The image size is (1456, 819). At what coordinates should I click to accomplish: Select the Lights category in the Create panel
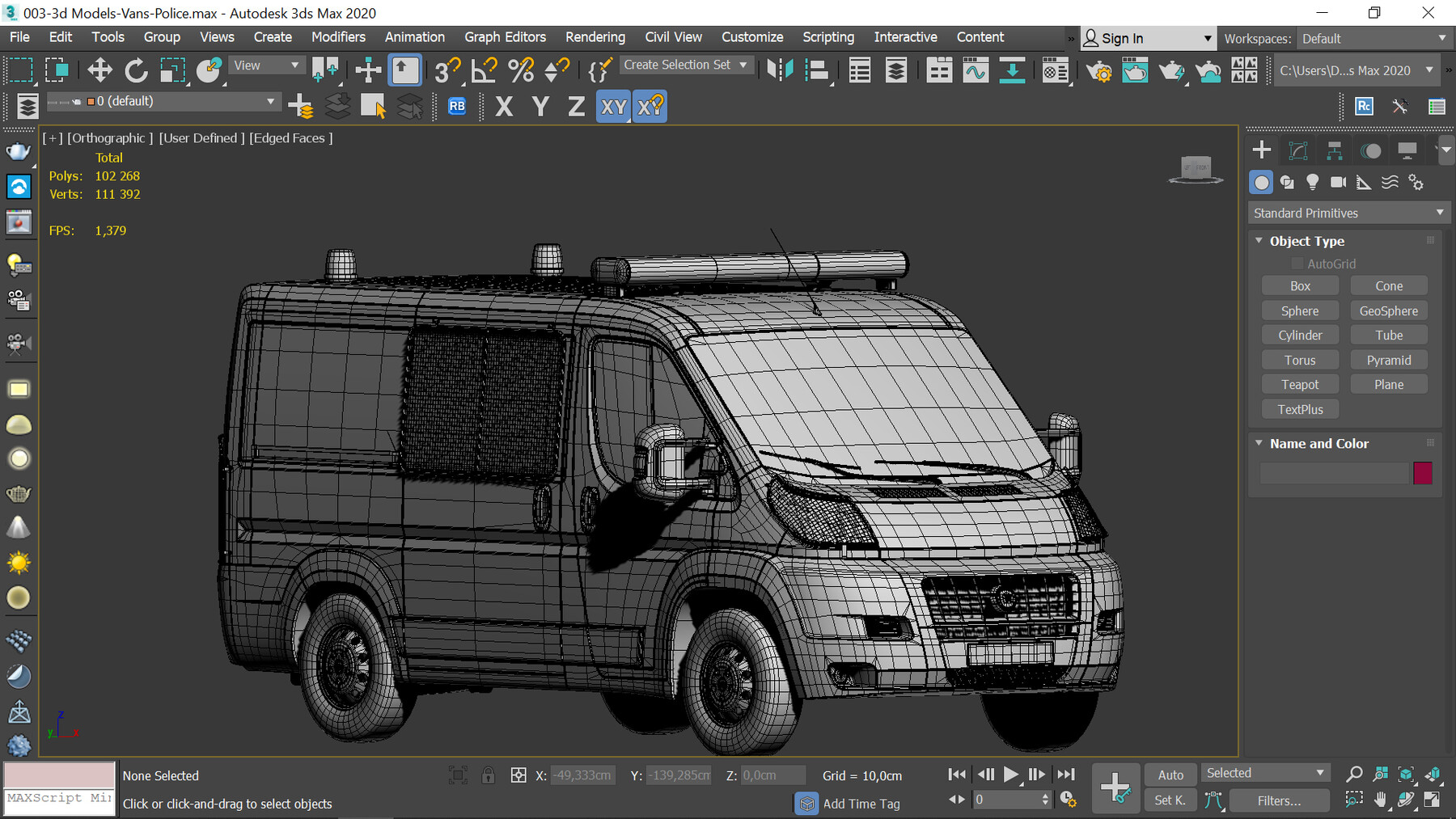(1312, 182)
